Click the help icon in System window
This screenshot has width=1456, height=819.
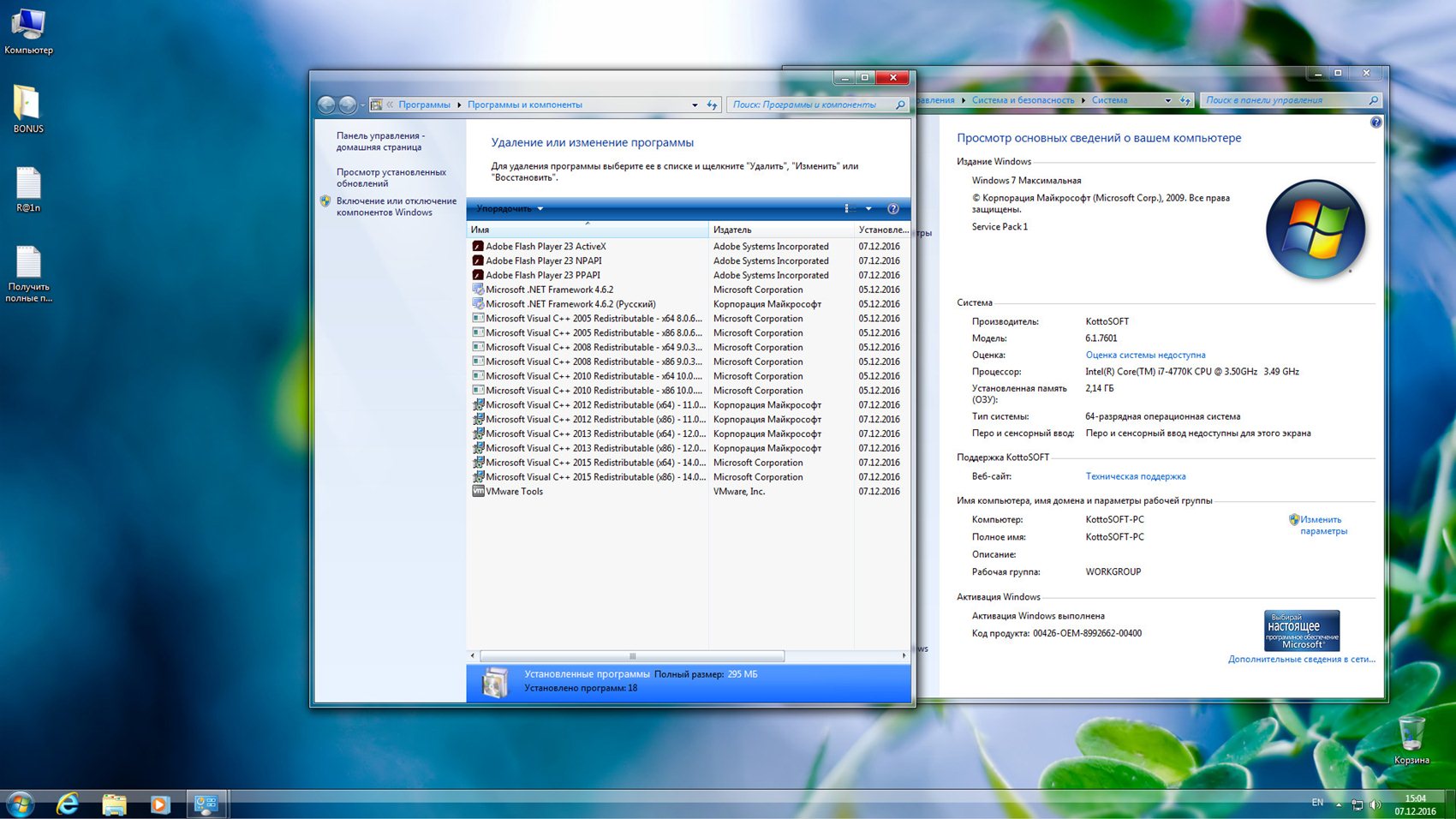coord(1375,123)
